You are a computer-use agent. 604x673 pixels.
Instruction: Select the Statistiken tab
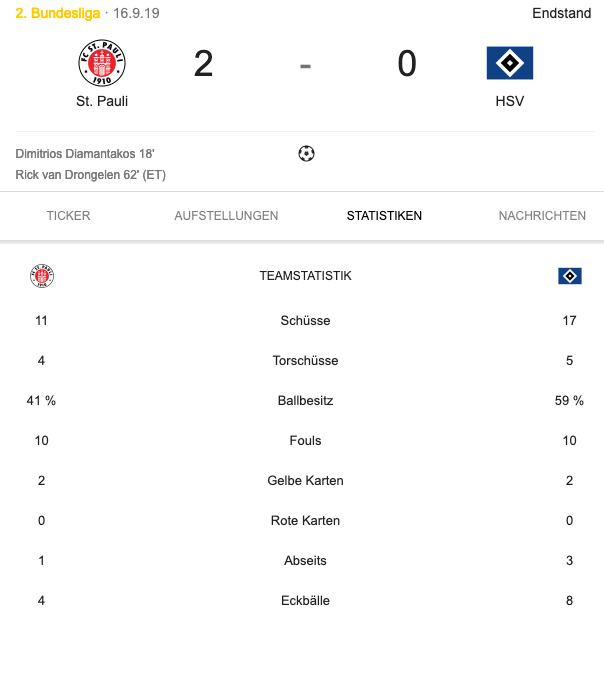384,215
